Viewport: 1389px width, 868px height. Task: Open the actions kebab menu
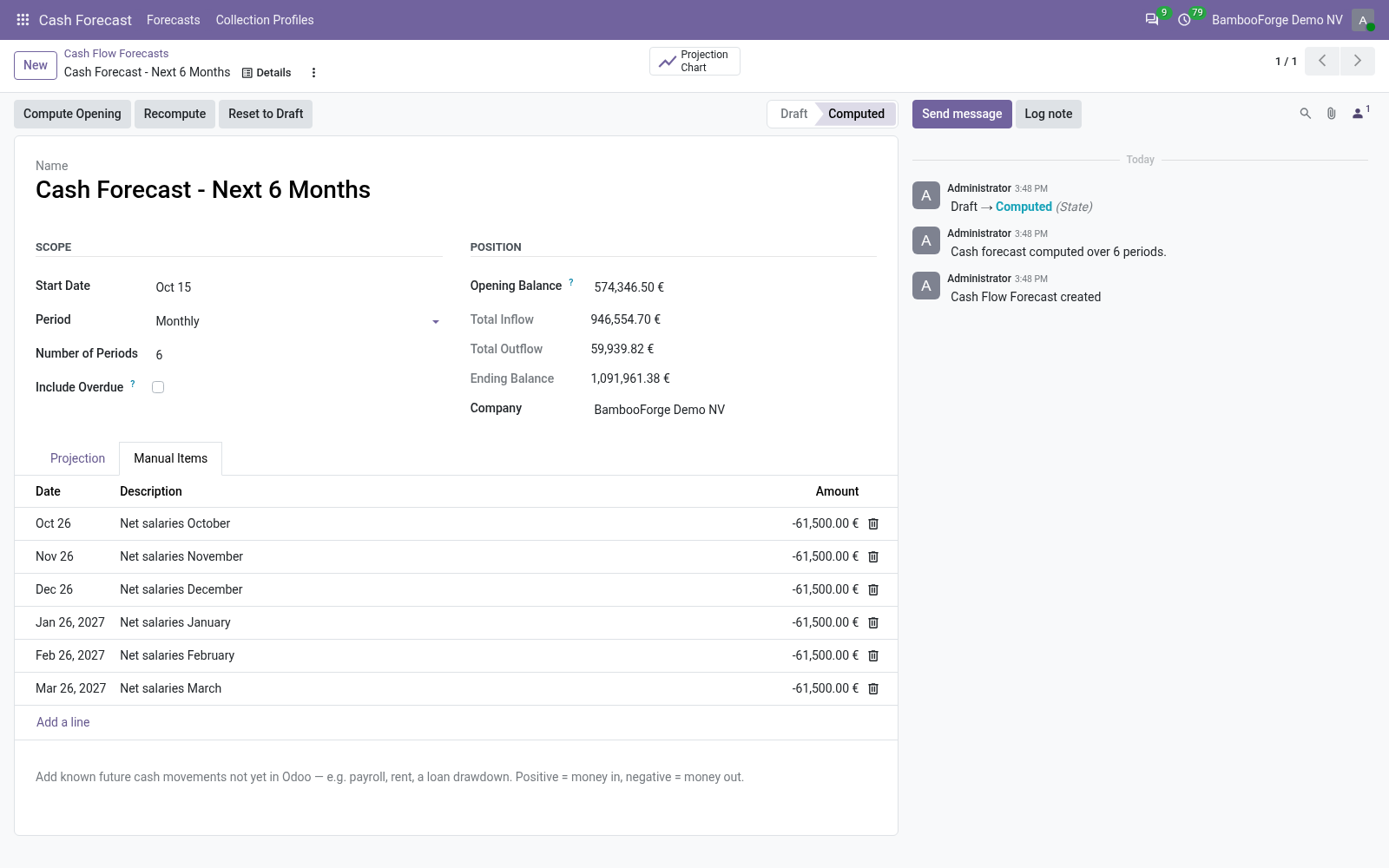[313, 73]
